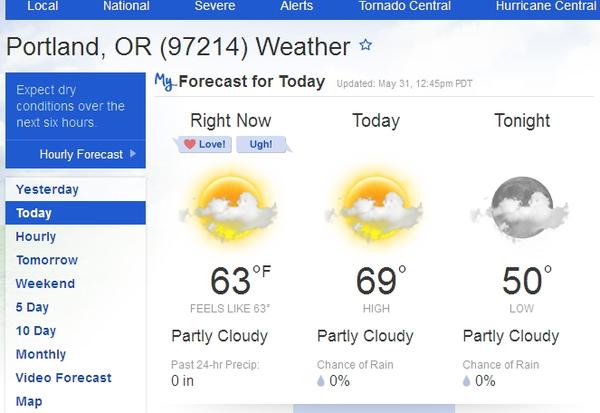
Task: Select the National navigation tab
Action: [128, 6]
